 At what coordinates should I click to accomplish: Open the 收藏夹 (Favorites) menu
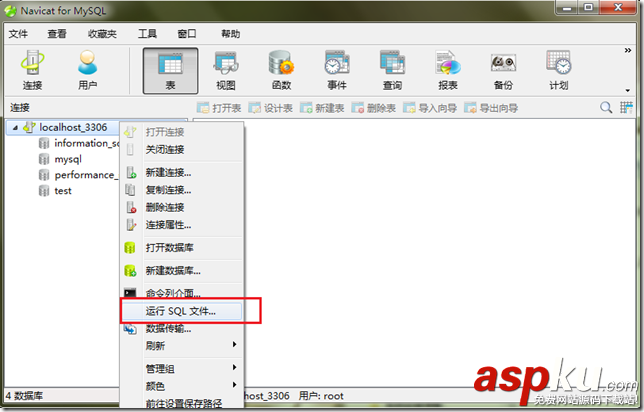[x=102, y=34]
